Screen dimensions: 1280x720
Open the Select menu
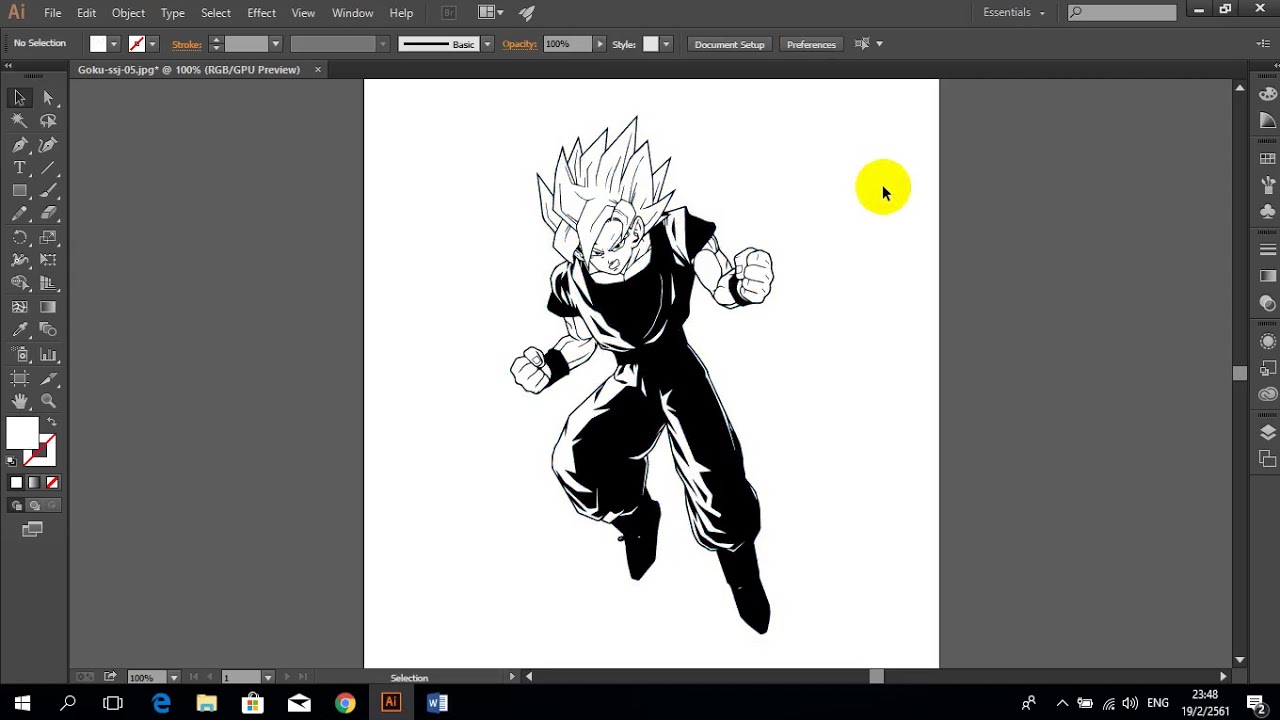(216, 13)
